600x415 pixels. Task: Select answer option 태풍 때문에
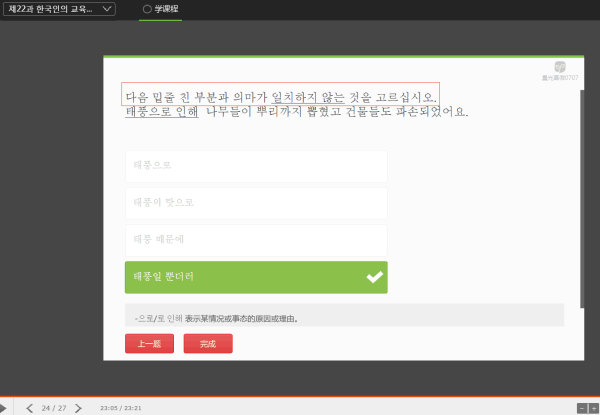click(256, 240)
